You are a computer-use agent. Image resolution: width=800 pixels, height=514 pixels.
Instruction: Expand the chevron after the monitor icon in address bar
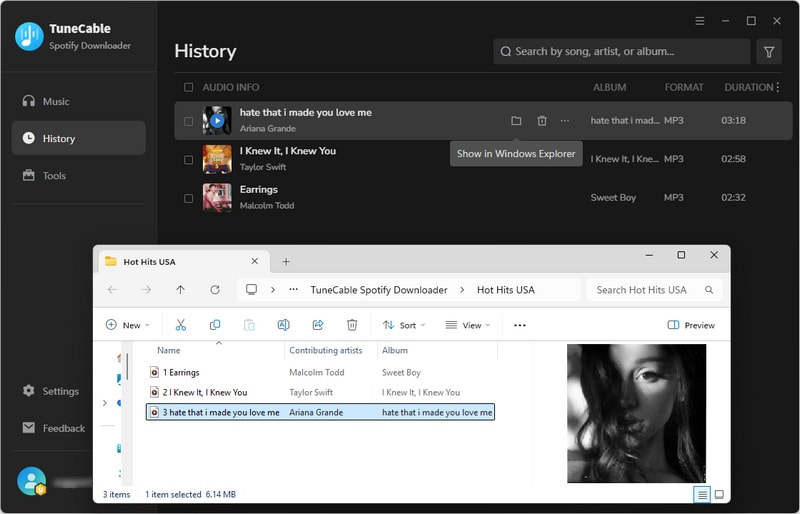pos(273,290)
